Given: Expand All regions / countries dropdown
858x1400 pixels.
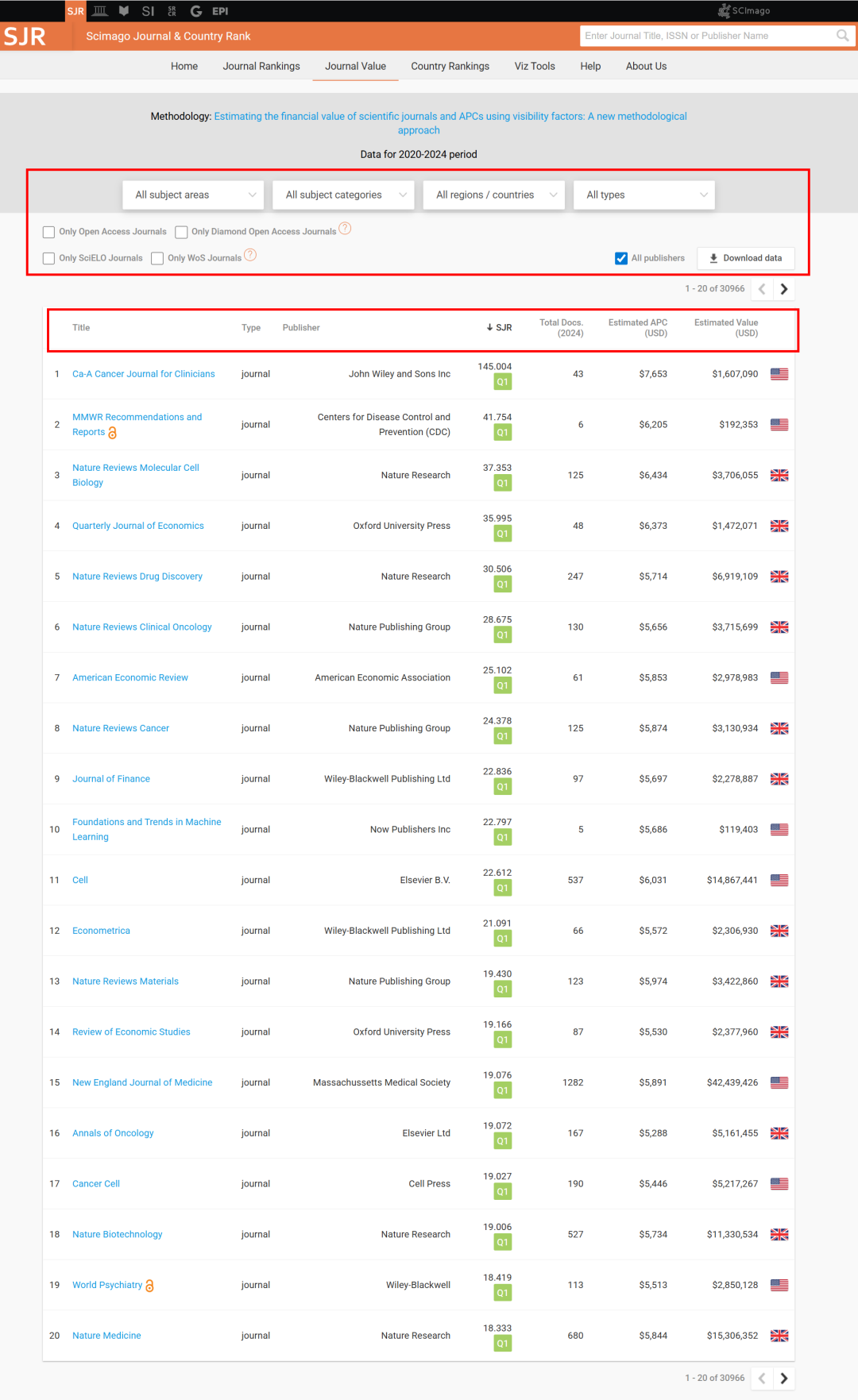Looking at the screenshot, I should pos(494,195).
